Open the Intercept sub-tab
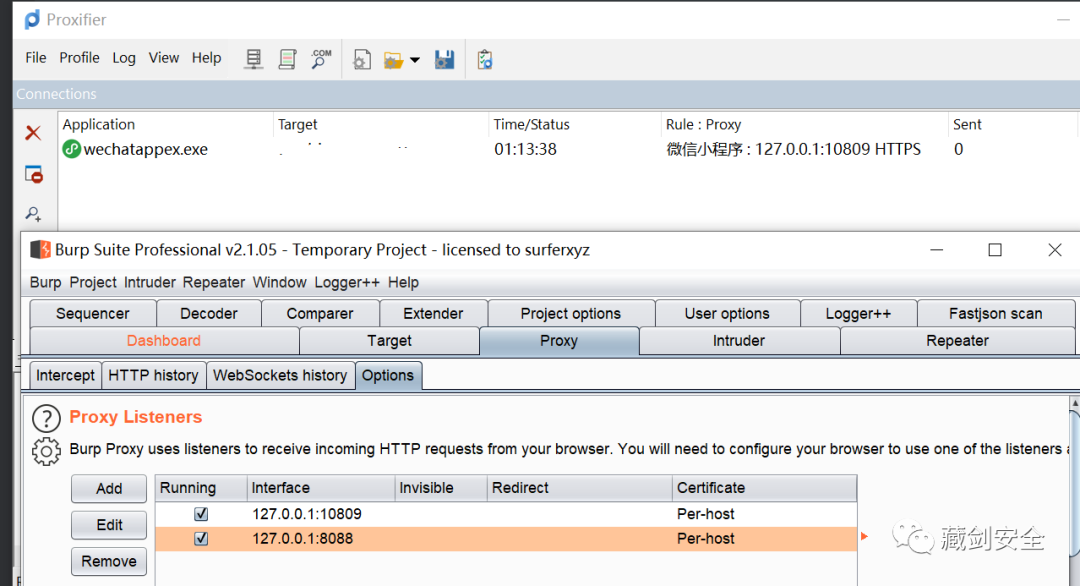Image resolution: width=1080 pixels, height=586 pixels. (x=65, y=375)
